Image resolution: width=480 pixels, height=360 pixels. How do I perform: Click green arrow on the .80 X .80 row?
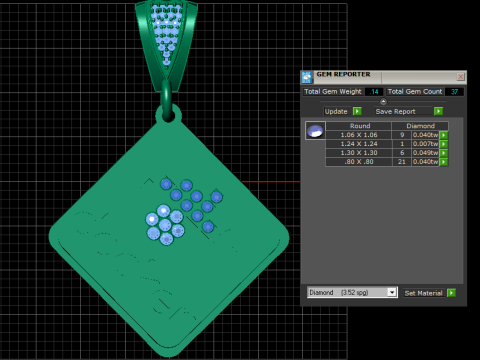pyautogui.click(x=444, y=162)
